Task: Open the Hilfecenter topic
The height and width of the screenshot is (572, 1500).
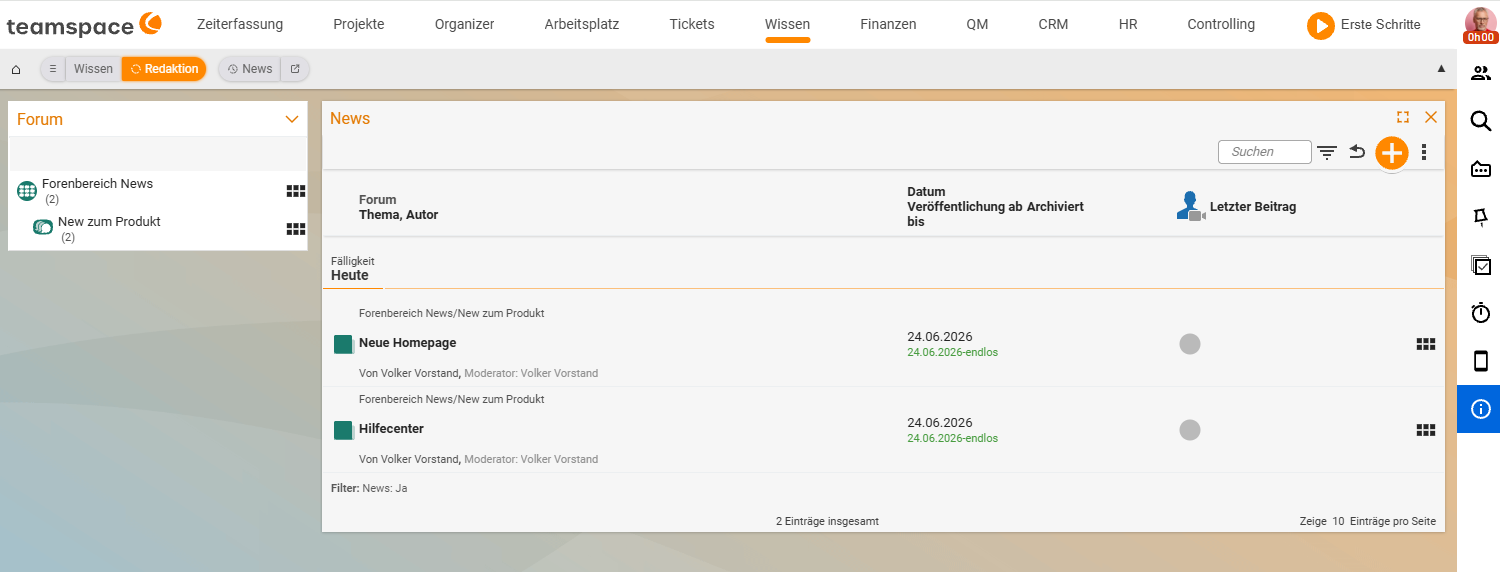Action: (391, 429)
